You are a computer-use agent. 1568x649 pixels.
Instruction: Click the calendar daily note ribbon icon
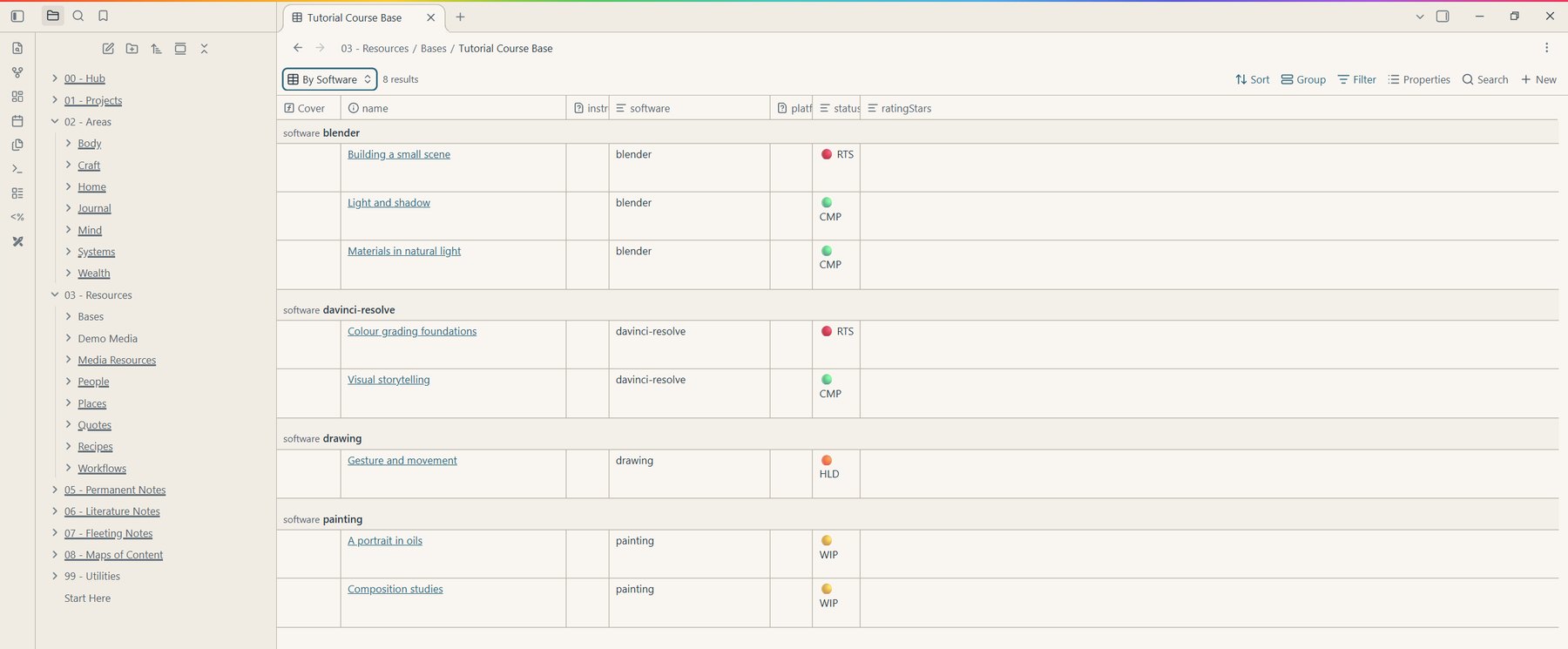click(x=17, y=121)
